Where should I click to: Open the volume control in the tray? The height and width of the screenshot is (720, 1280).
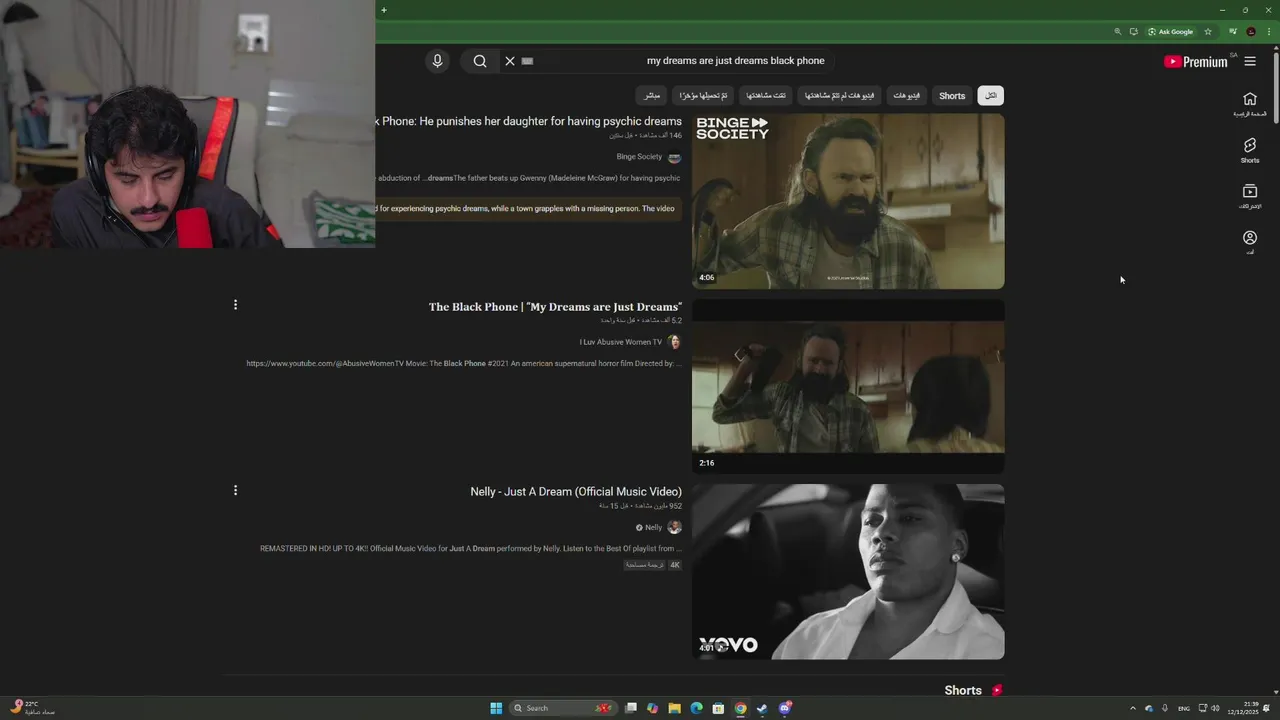[x=1215, y=708]
